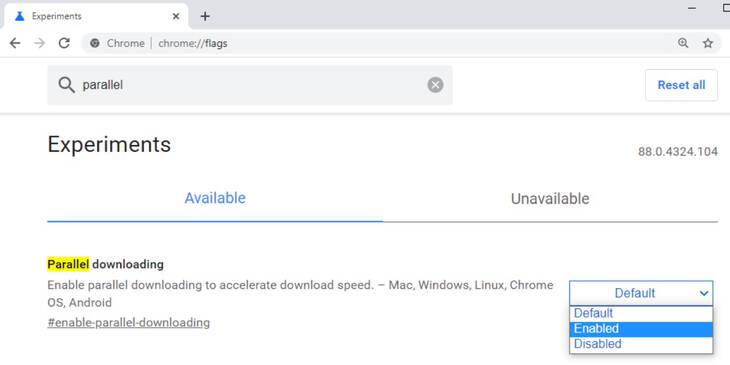
Task: Click the Reset all button
Action: 681,85
